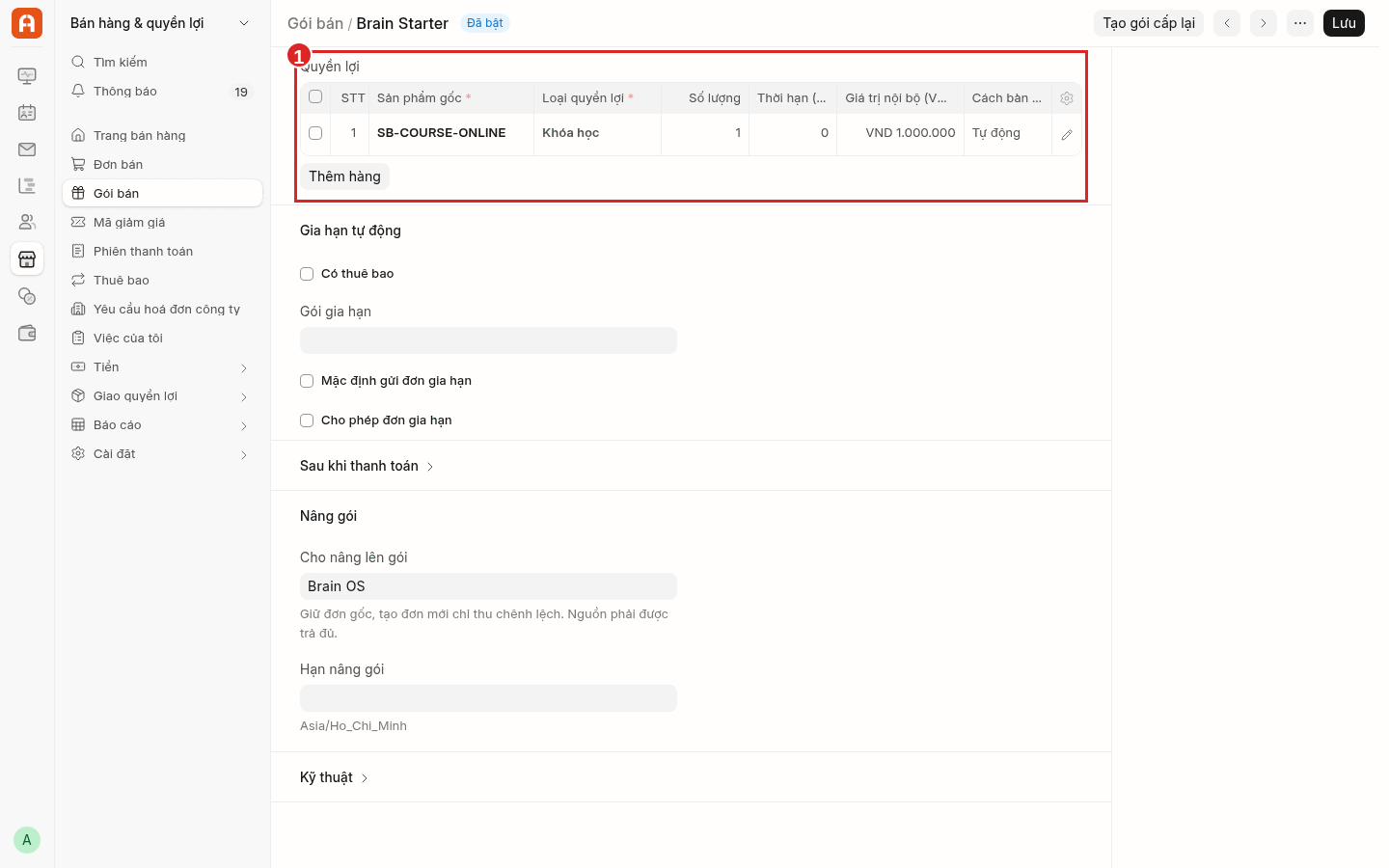The width and height of the screenshot is (1389, 868).
Task: Open Tìm kiếm search
Action: tap(162, 62)
